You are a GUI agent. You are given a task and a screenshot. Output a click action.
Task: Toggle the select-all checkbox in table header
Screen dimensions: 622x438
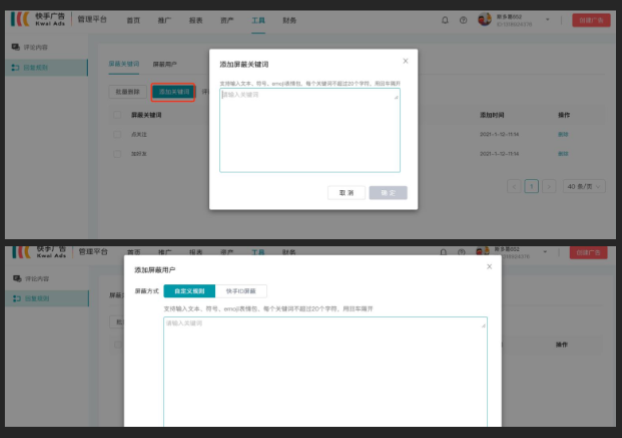[x=117, y=116]
